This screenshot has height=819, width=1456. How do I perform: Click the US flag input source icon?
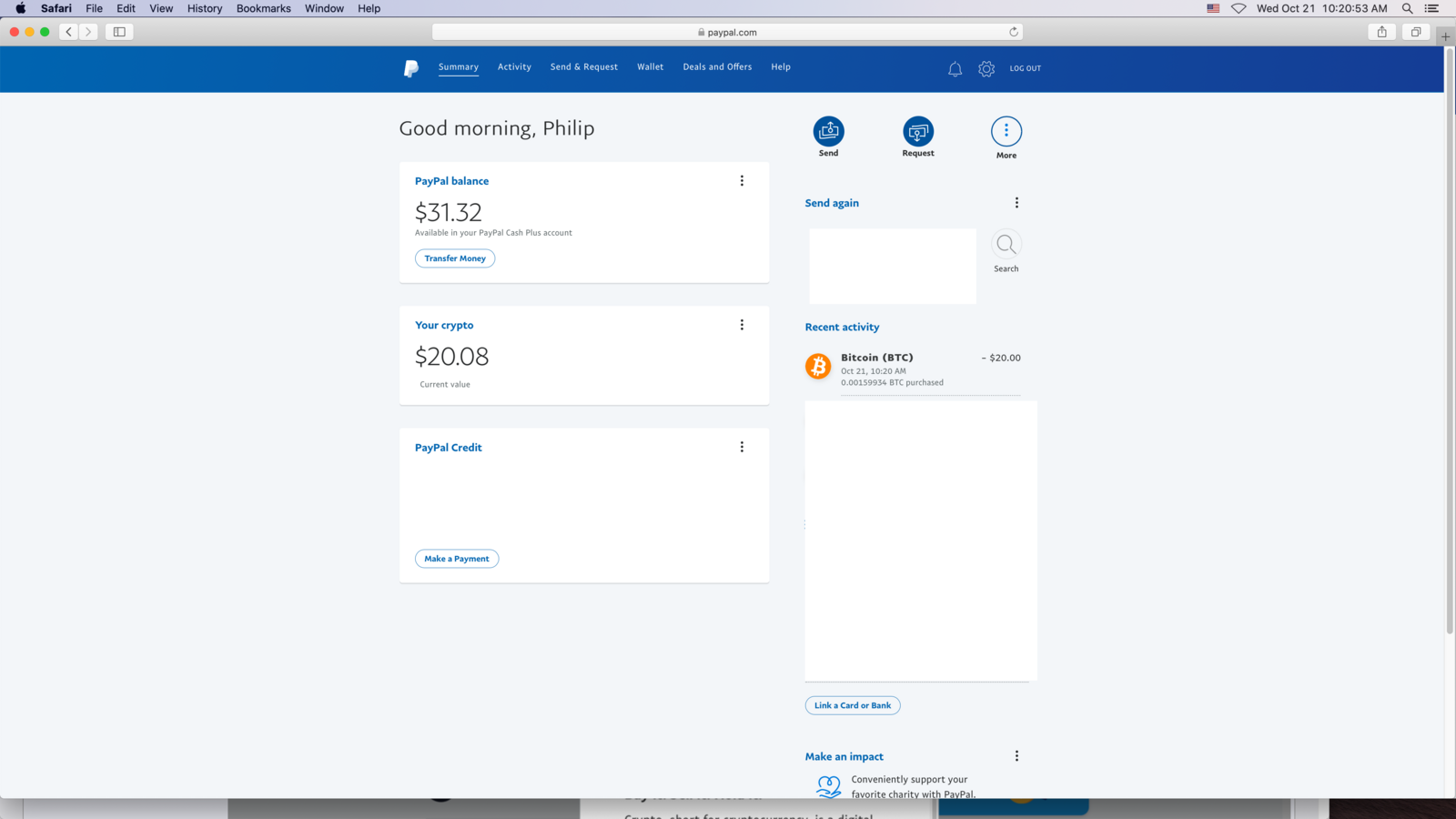click(x=1213, y=8)
